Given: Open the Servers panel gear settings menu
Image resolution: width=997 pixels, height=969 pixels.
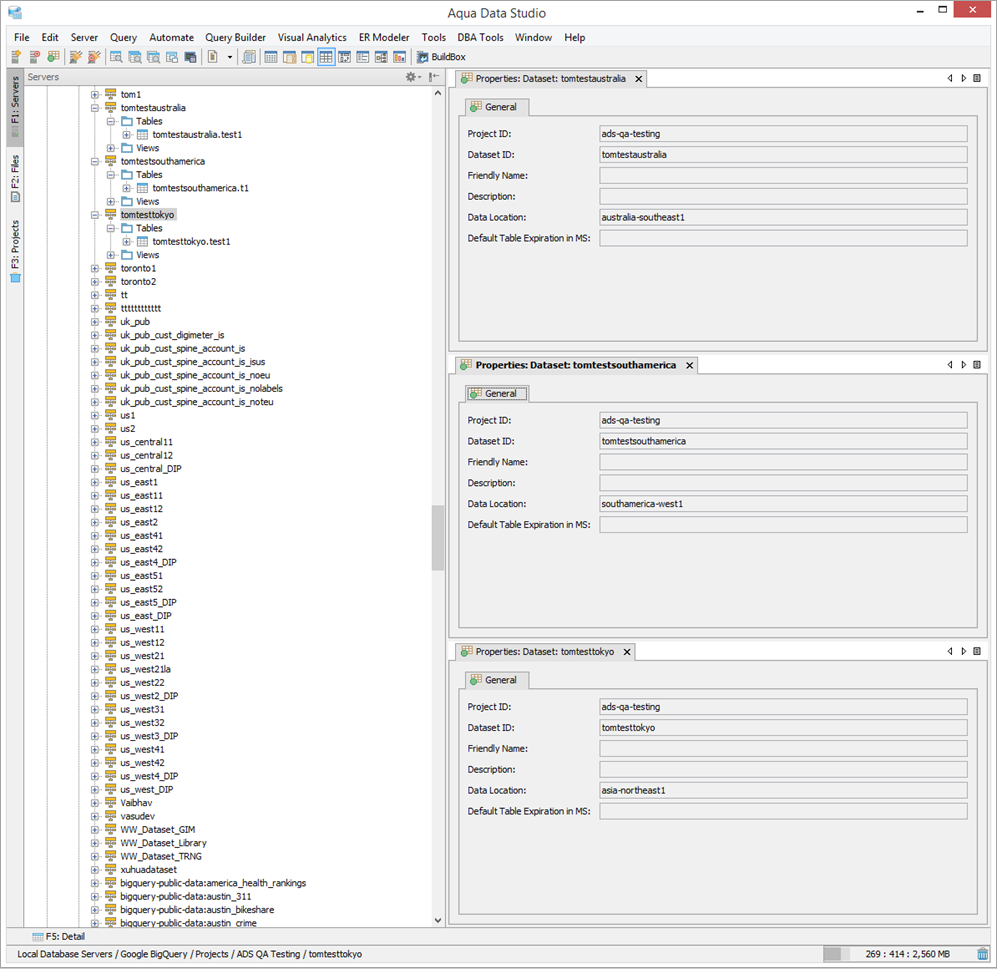Looking at the screenshot, I should click(x=413, y=77).
